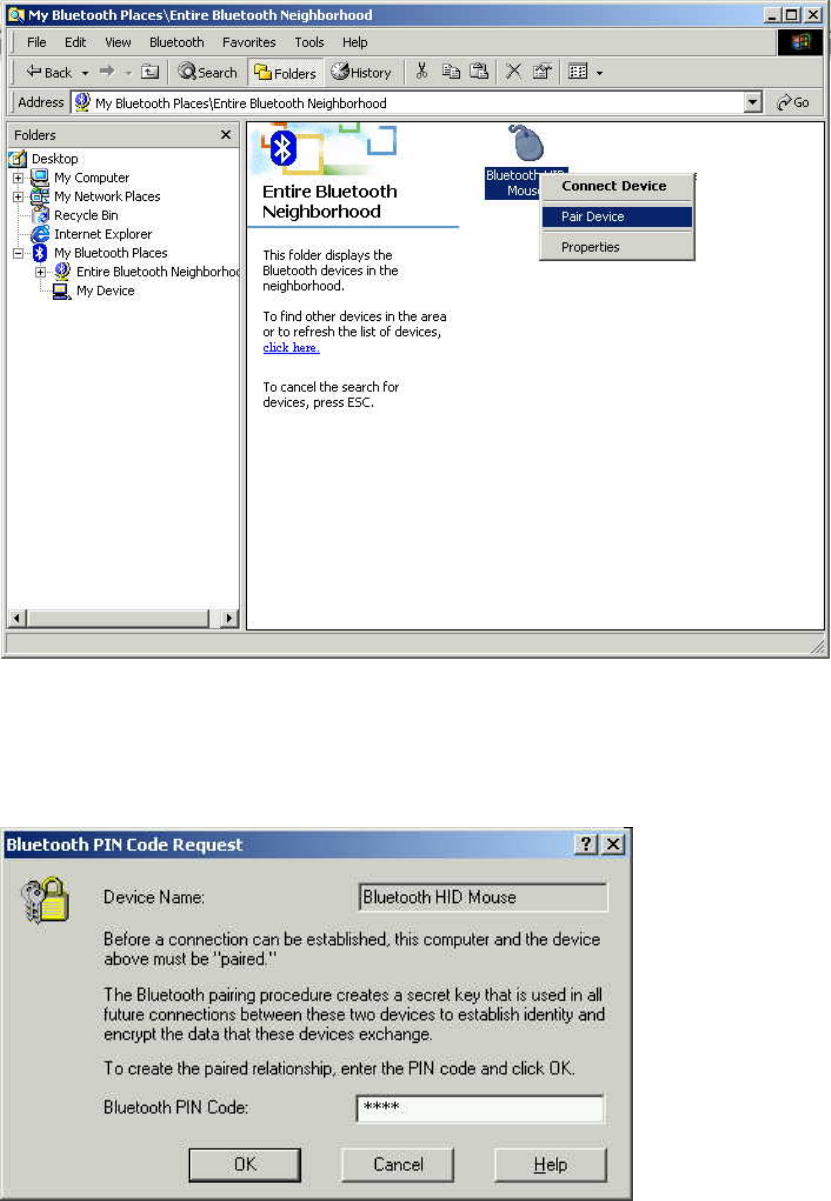Open the Tools menu

309,42
